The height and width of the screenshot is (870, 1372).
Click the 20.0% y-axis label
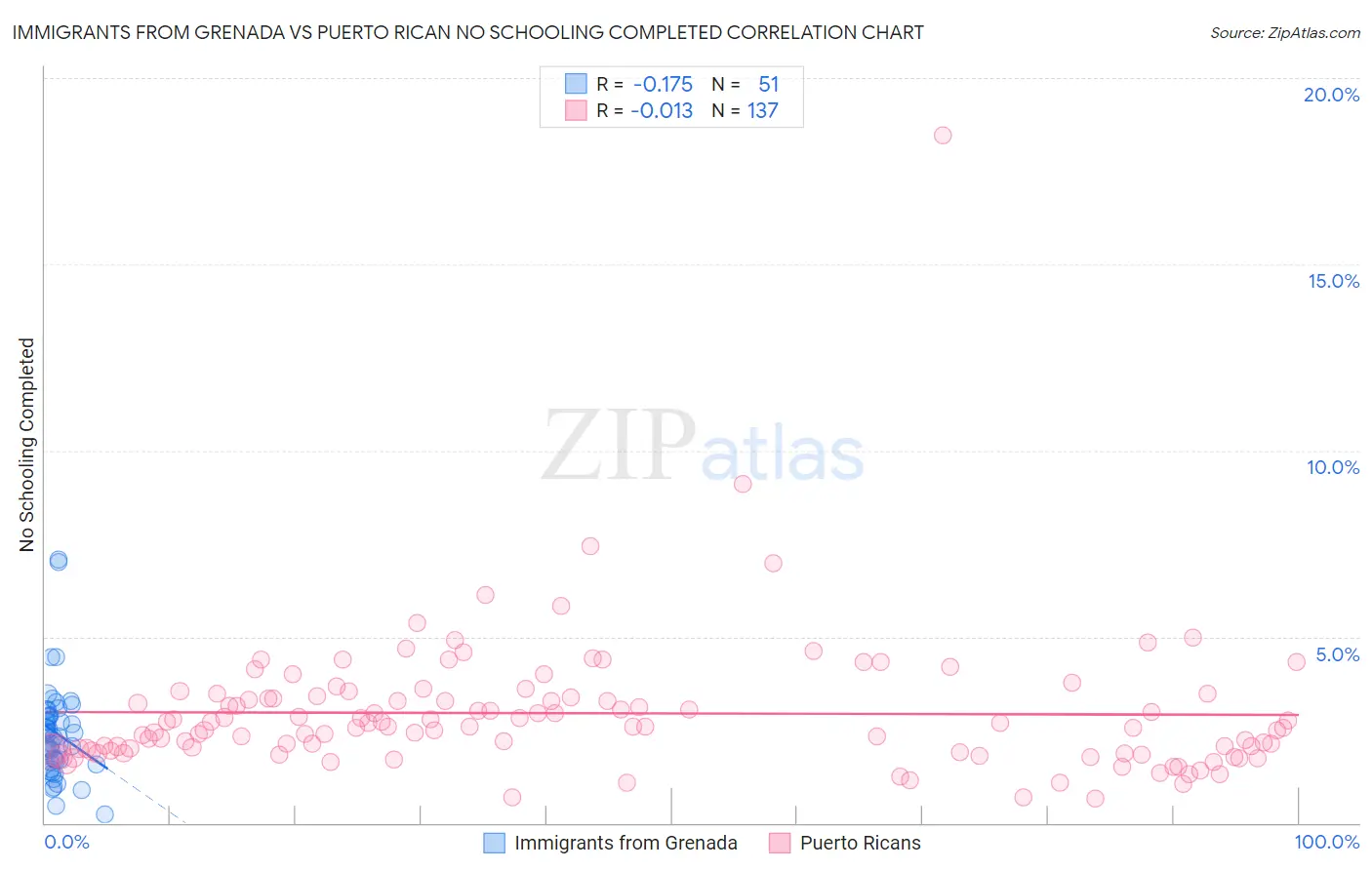pyautogui.click(x=1331, y=95)
